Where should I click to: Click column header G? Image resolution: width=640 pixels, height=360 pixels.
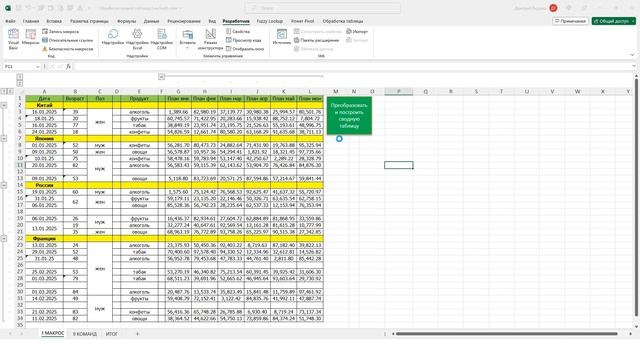pos(178,91)
